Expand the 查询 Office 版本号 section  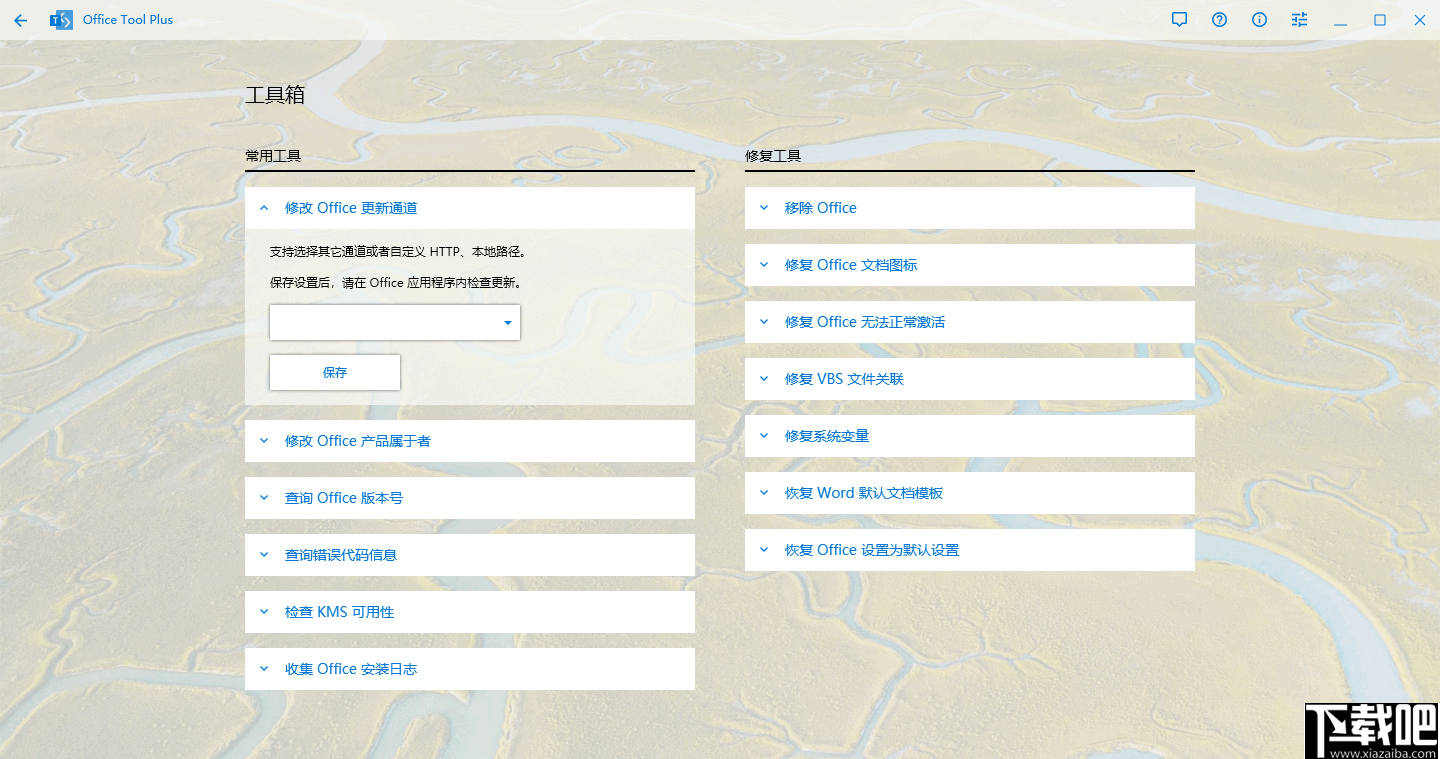tap(264, 497)
